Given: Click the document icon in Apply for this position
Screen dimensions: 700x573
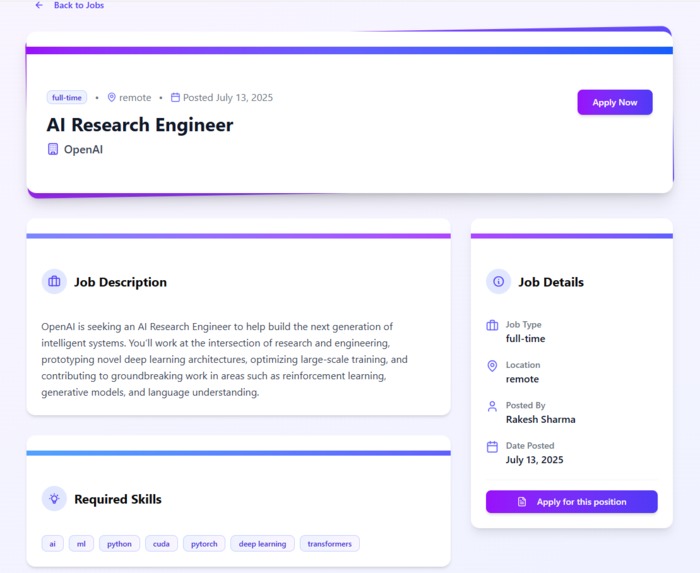Looking at the screenshot, I should click(x=521, y=502).
